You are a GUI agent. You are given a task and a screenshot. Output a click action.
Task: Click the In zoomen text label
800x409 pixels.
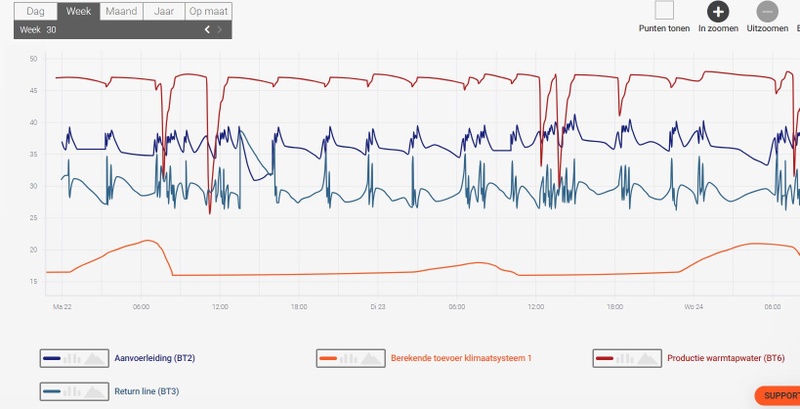coord(718,29)
